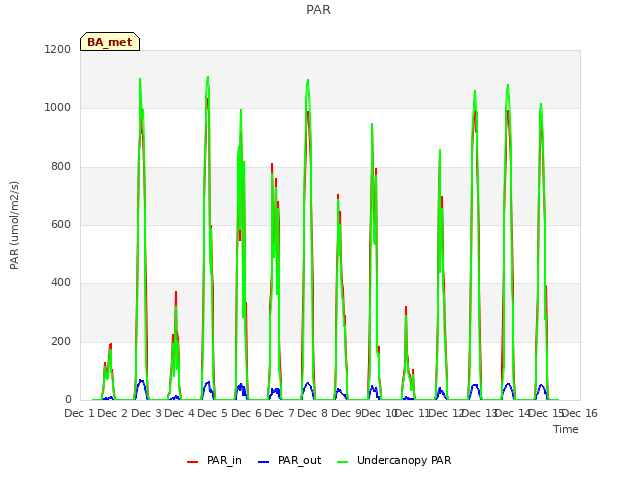
Task: Click the PAR_out legend label
Action: tap(300, 460)
